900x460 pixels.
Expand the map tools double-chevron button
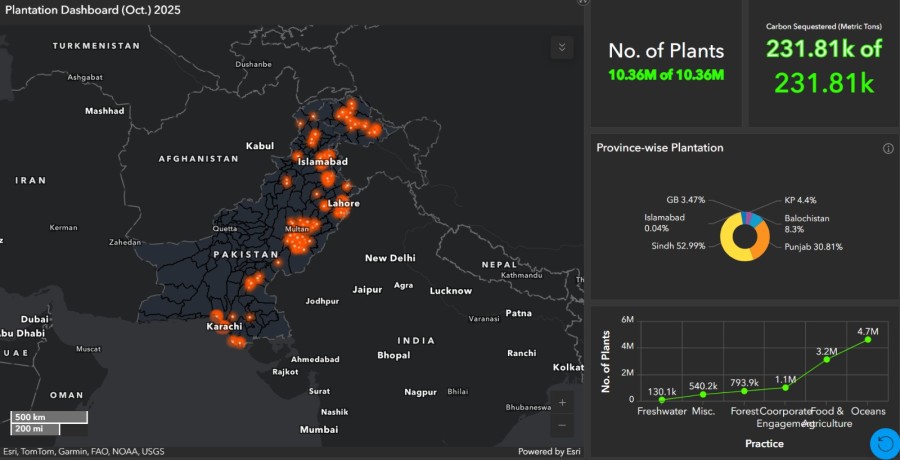pos(561,47)
